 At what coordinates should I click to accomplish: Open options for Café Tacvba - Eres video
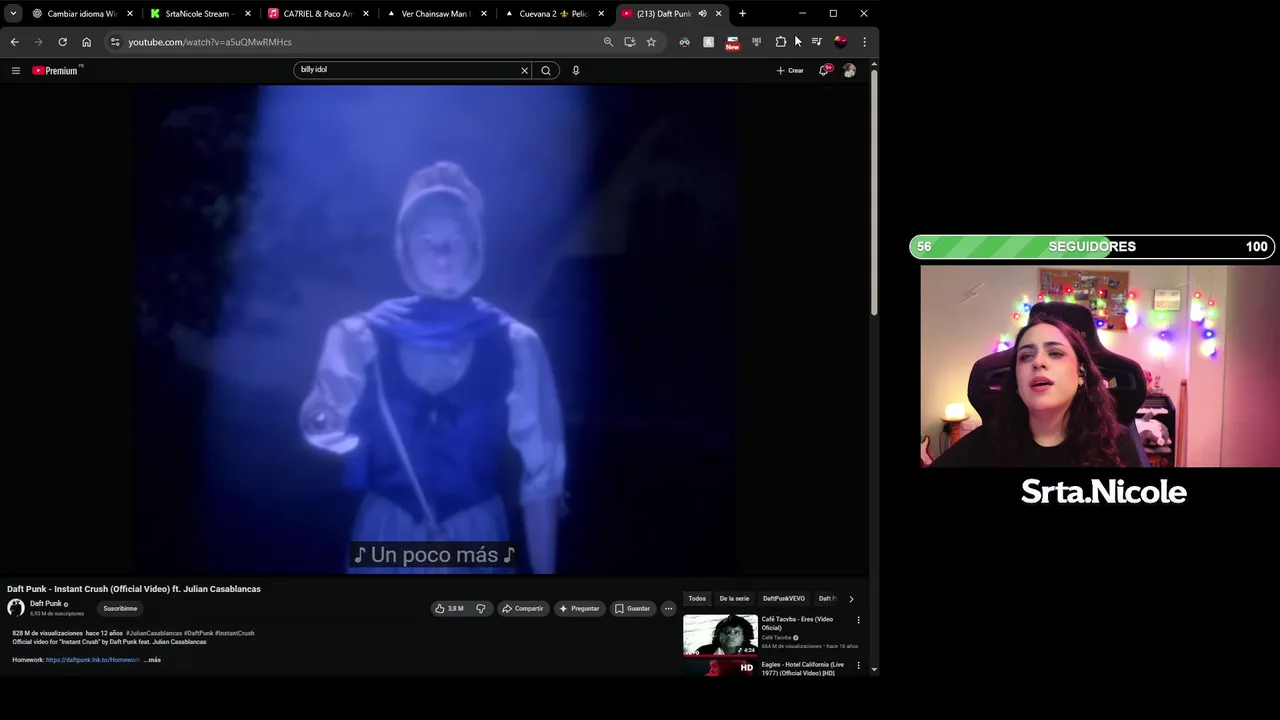click(x=858, y=620)
